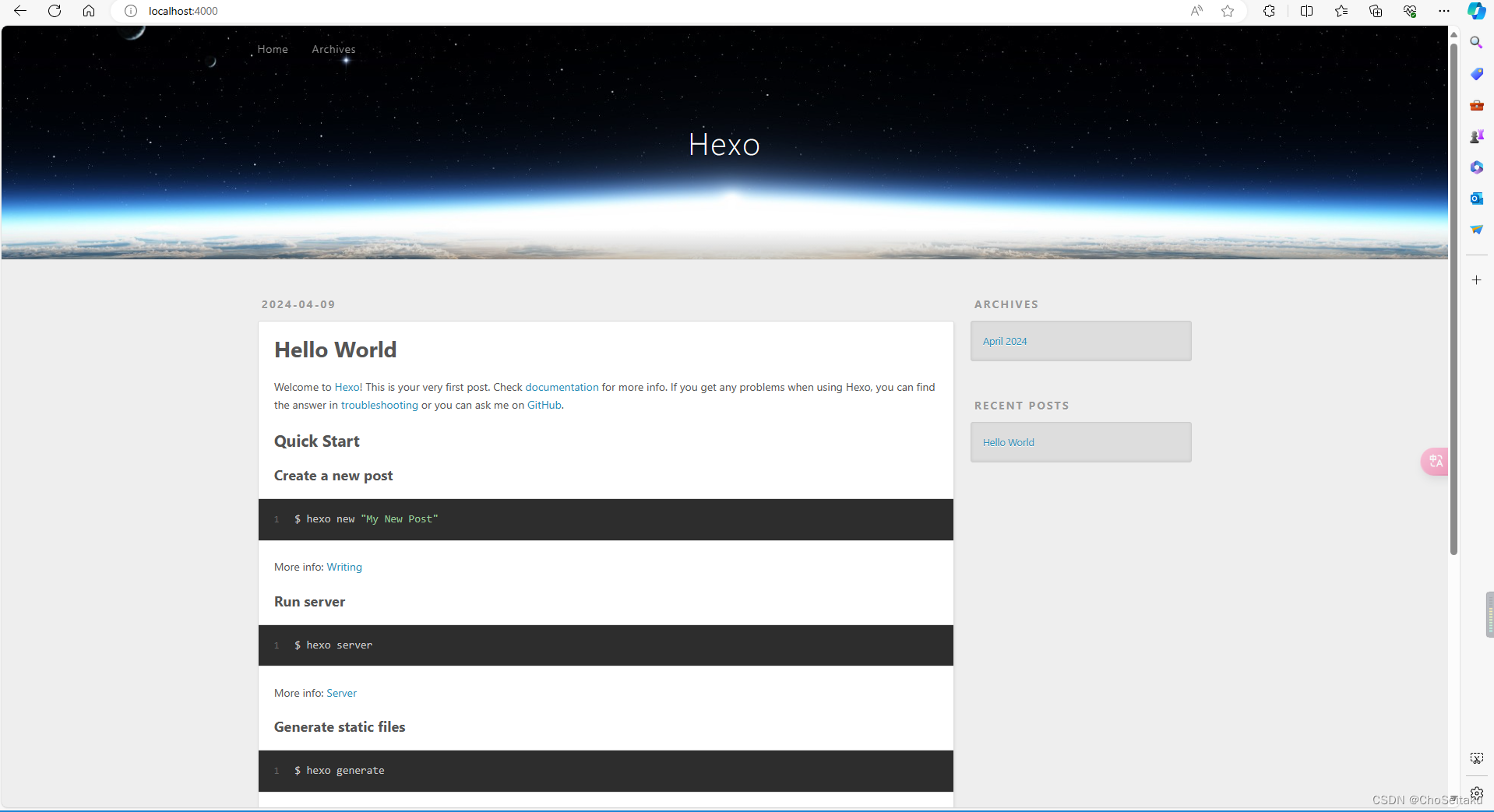Open sidebar games chess icon
This screenshot has height=812, width=1494.
(1476, 136)
